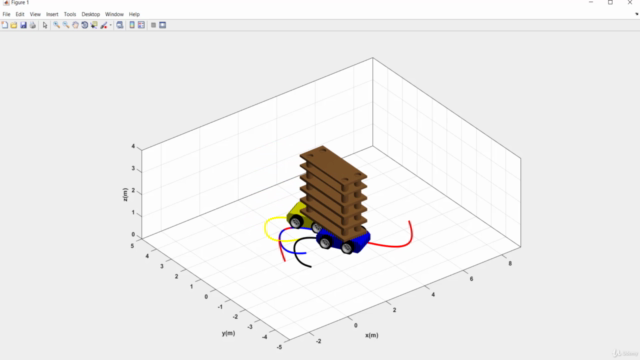This screenshot has height=360, width=640.
Task: Open the Help menu
Action: coord(134,14)
